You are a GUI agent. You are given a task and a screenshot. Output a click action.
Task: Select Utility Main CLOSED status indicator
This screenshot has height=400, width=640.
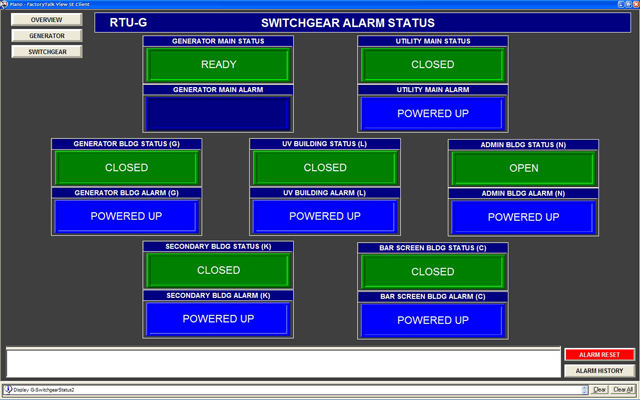pos(432,64)
